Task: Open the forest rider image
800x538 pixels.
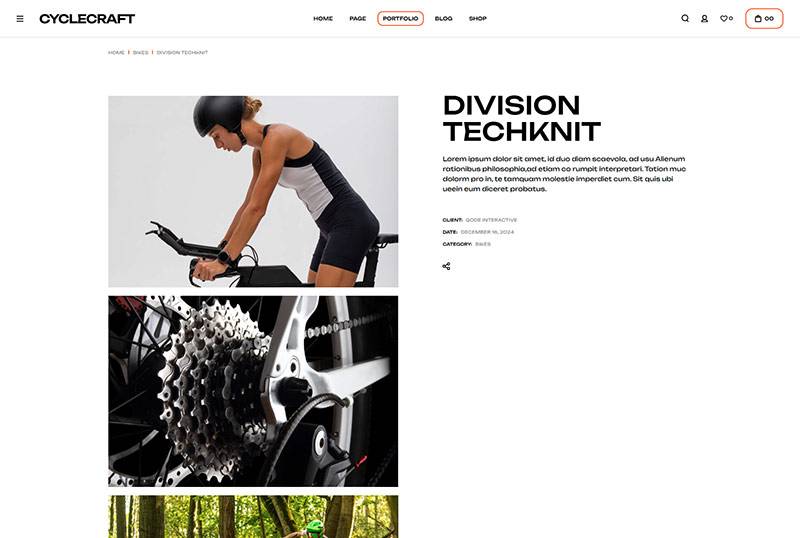Action: (x=253, y=517)
